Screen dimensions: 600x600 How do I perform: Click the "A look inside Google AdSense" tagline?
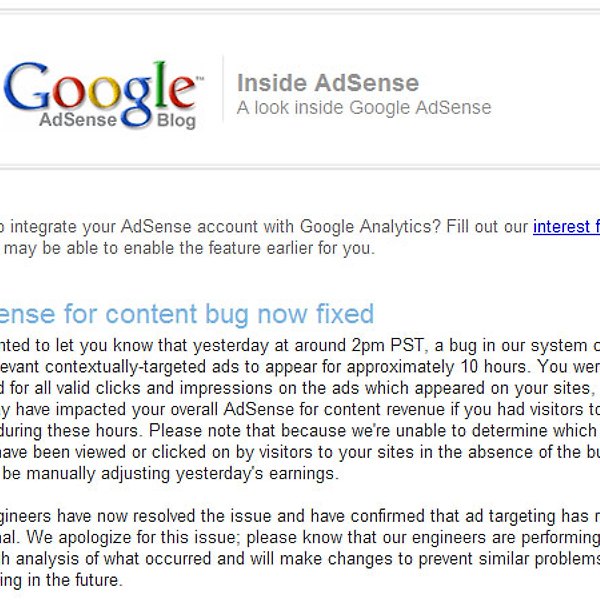coord(363,107)
